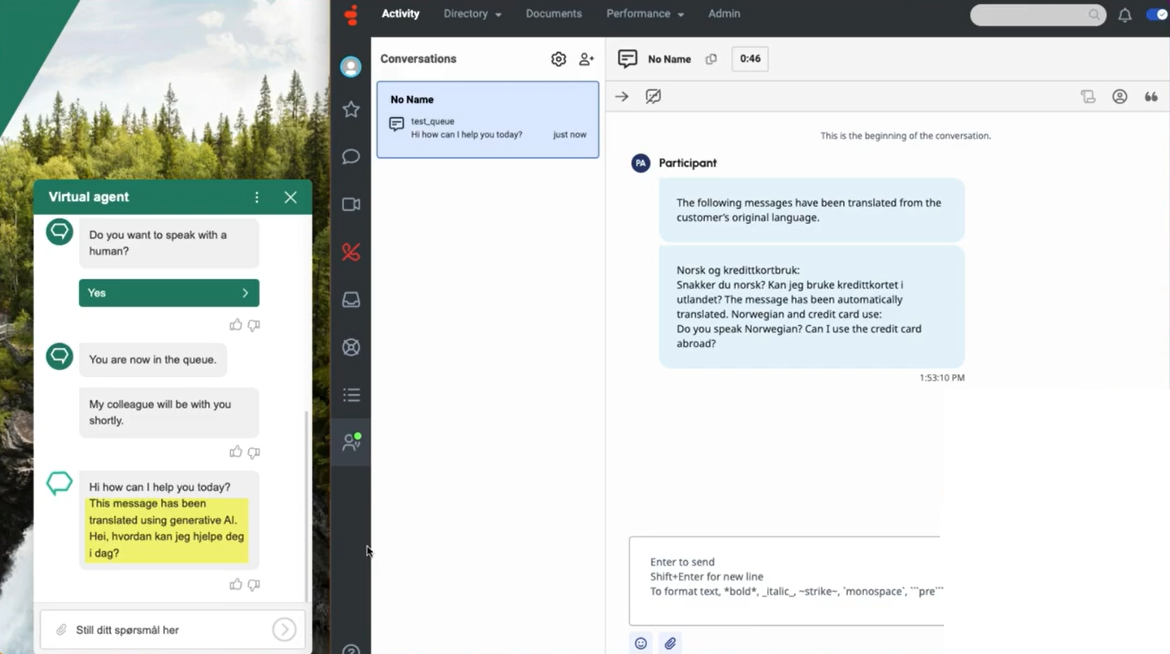
Task: Click the Norsk og kredittkortbruk message bubble
Action: point(812,307)
